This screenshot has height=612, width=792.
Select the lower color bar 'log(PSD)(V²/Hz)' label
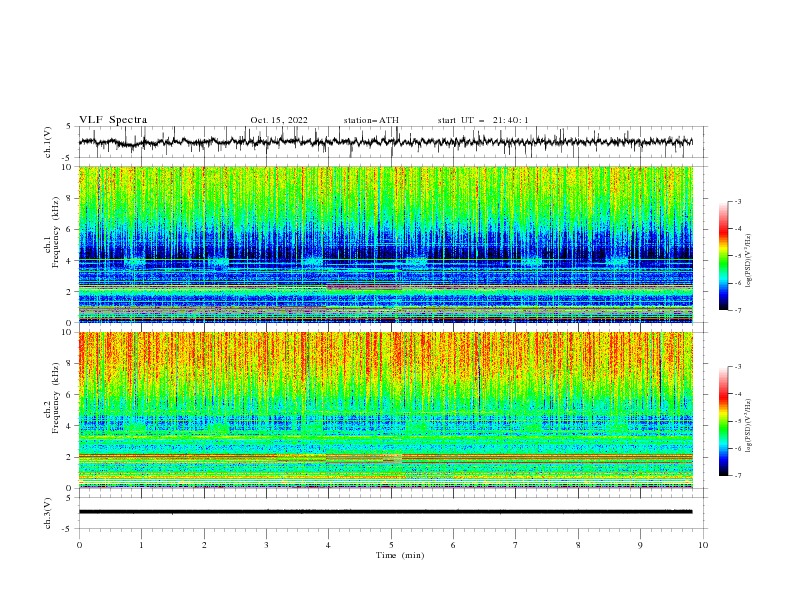pyautogui.click(x=749, y=425)
